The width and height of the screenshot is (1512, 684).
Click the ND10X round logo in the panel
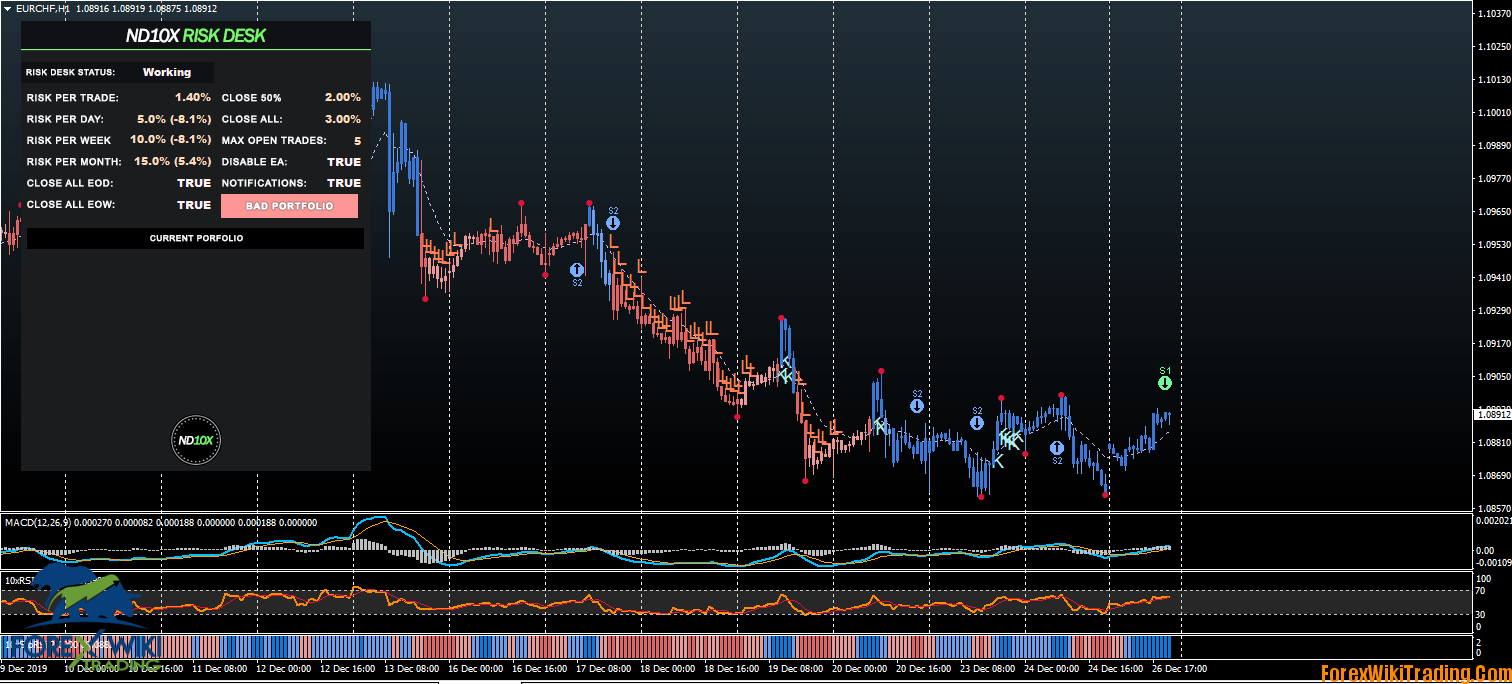195,440
